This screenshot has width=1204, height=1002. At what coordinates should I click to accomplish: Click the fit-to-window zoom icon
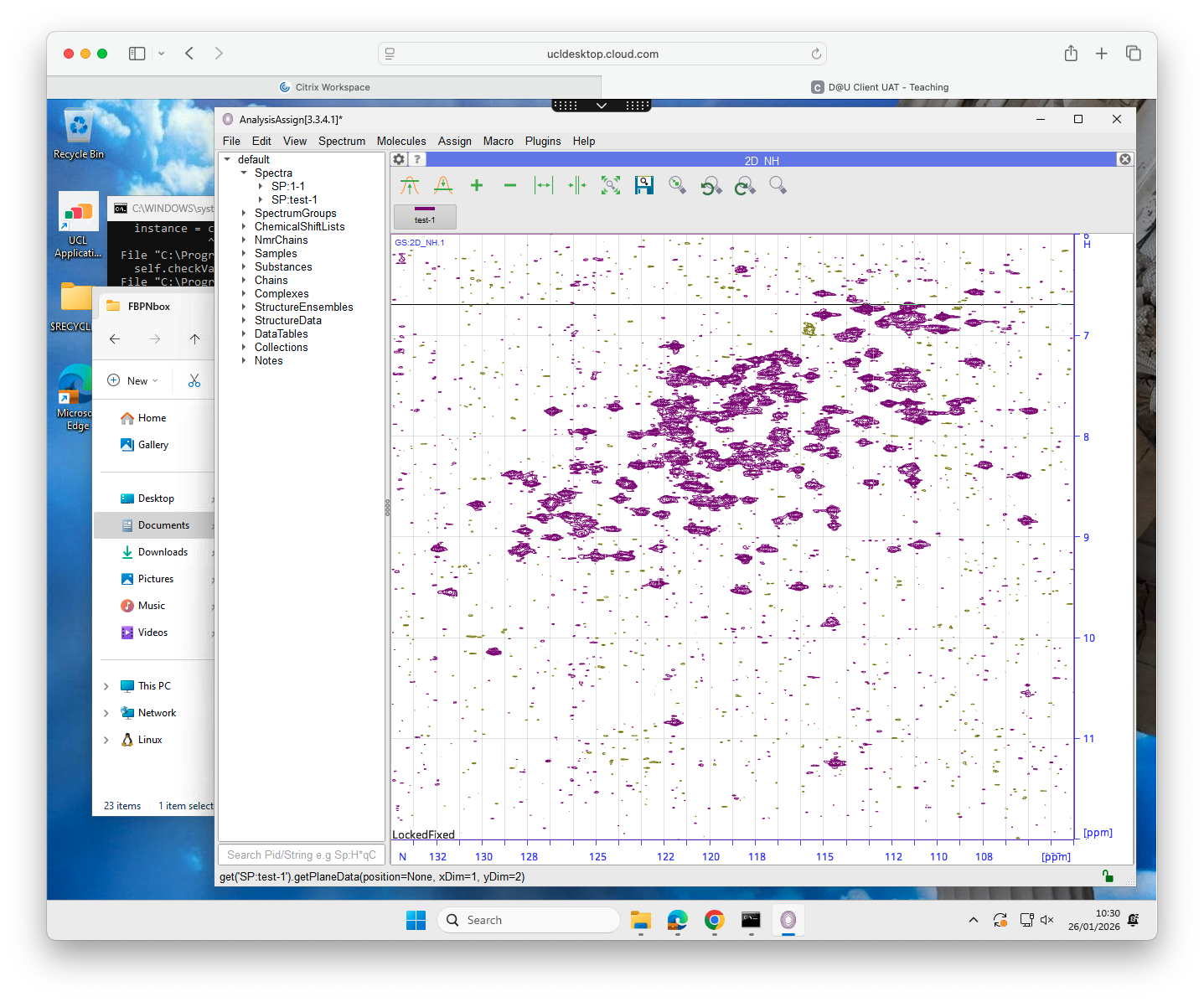[x=611, y=186]
